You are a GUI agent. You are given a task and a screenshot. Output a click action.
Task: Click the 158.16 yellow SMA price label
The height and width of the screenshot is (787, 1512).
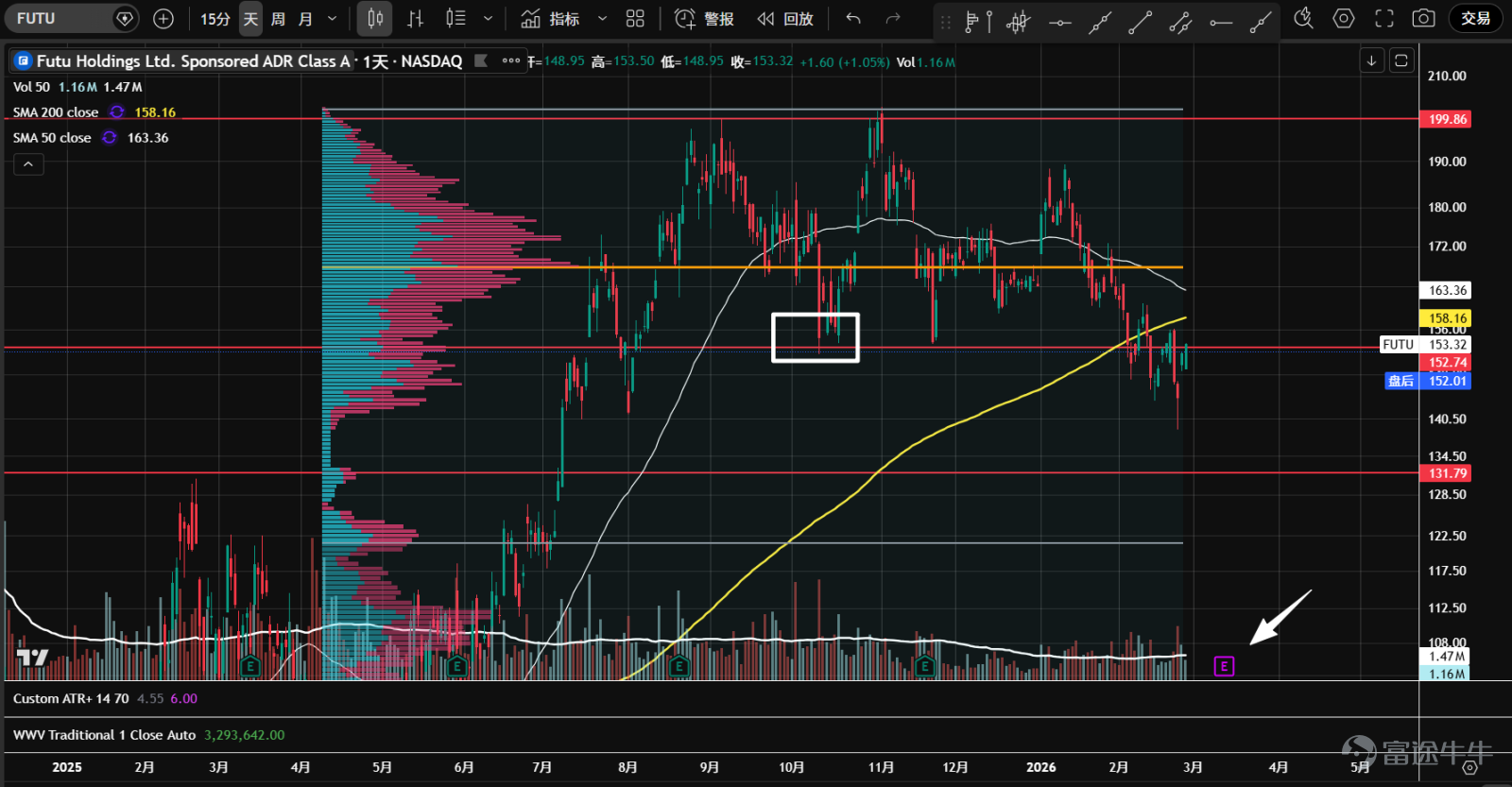pyautogui.click(x=1447, y=318)
